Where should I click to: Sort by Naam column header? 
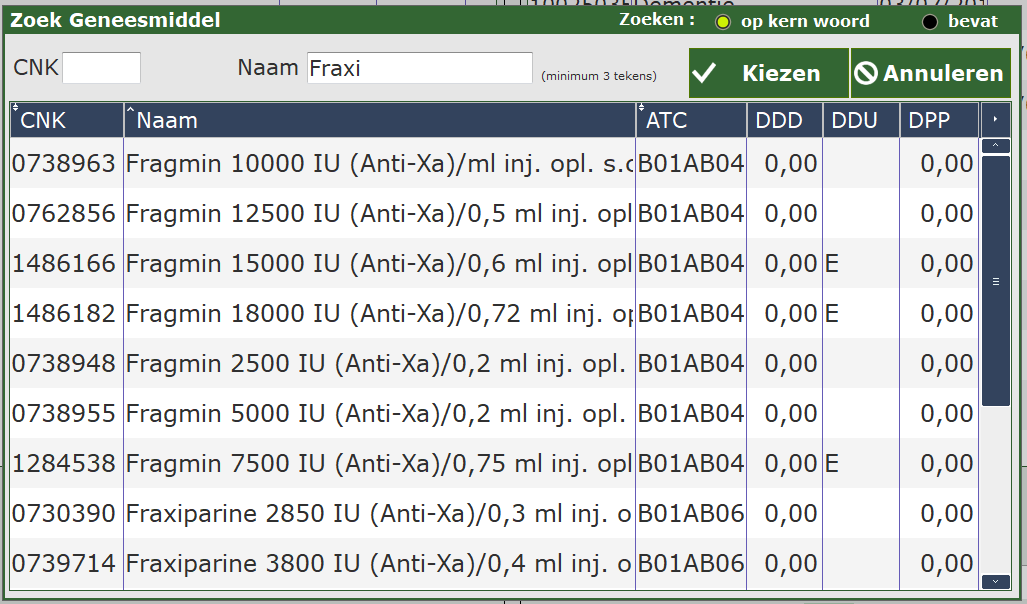380,121
